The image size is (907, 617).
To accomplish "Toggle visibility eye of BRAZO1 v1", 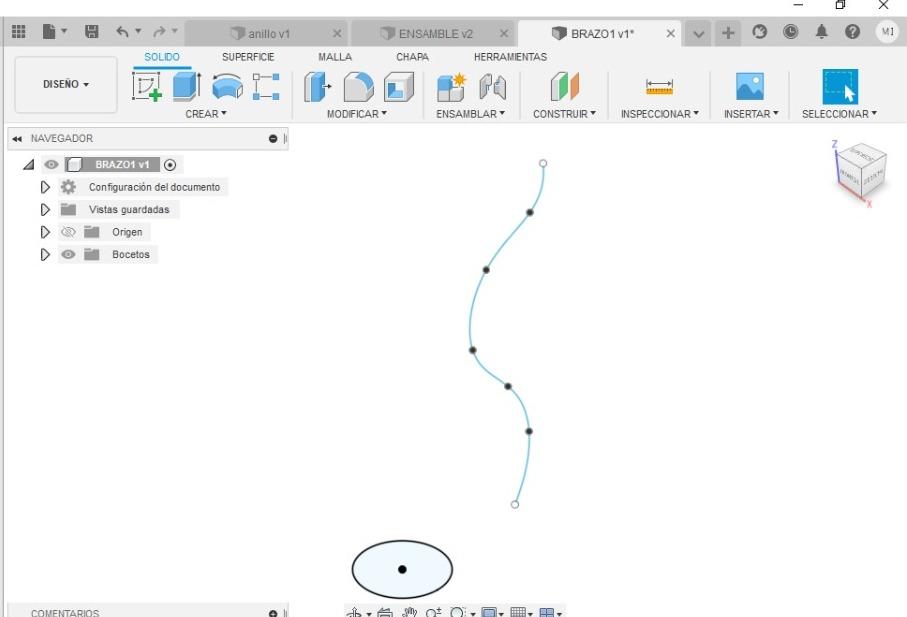I will [x=51, y=165].
